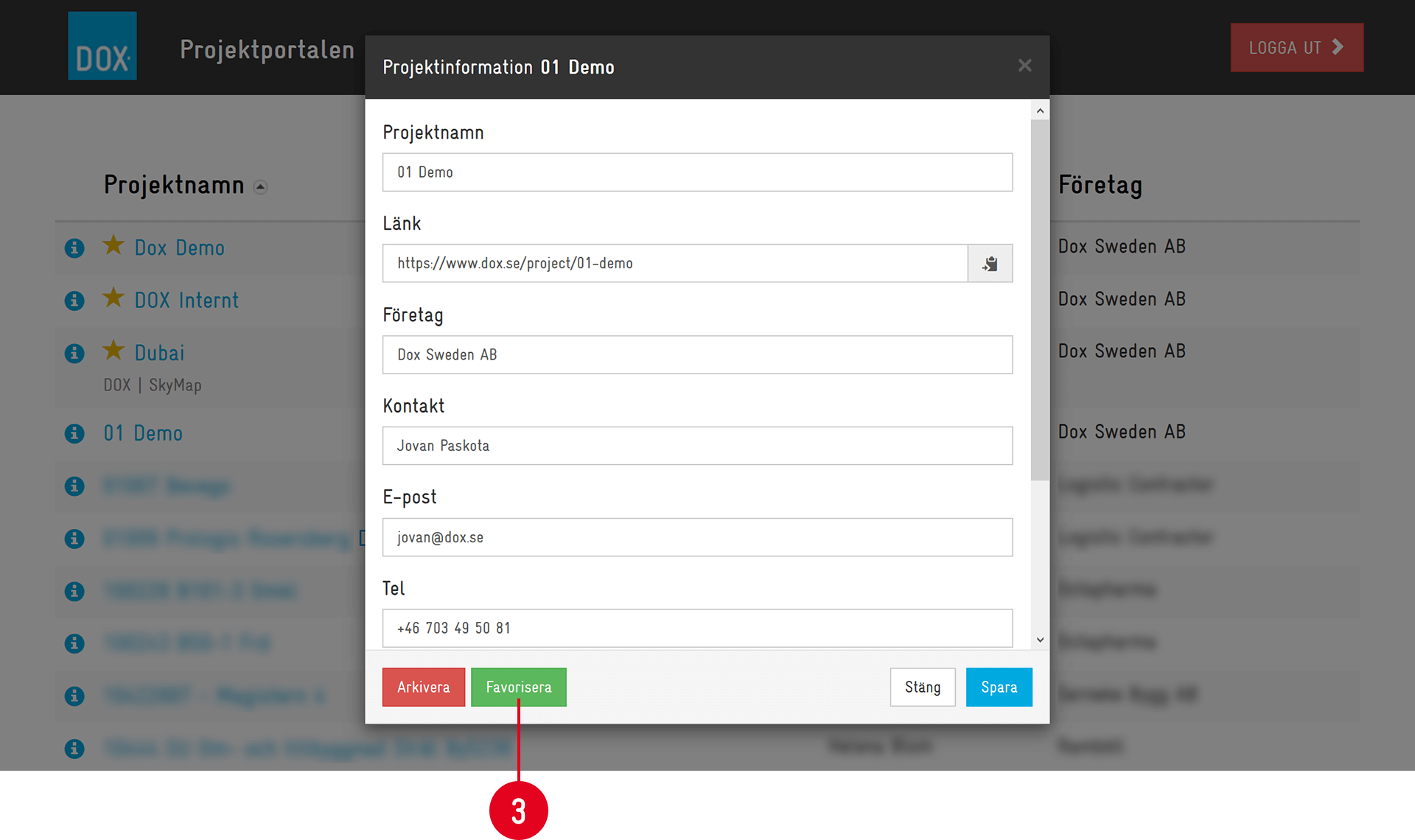Open info icon for Dubai row
The width and height of the screenshot is (1415, 840).
74,353
